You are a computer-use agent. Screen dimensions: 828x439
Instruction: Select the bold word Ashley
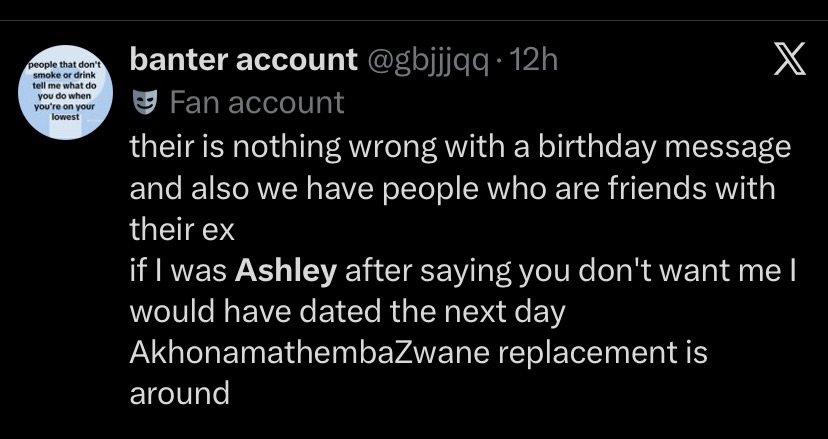coord(285,270)
